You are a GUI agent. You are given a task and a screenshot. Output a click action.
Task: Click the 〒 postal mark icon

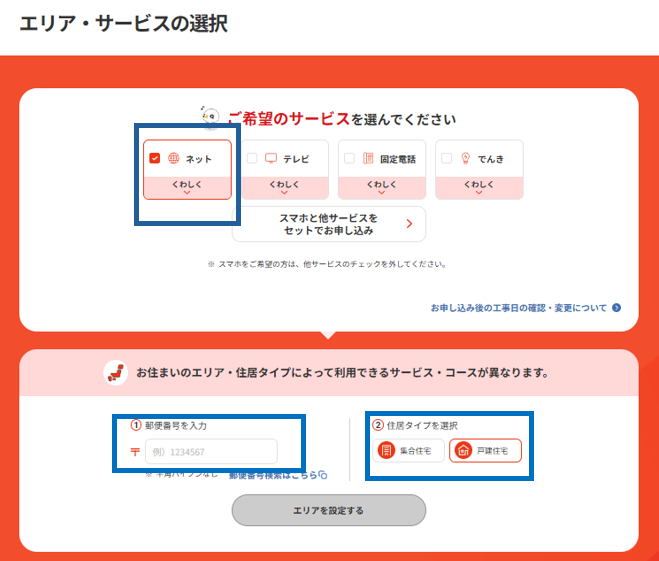click(135, 452)
